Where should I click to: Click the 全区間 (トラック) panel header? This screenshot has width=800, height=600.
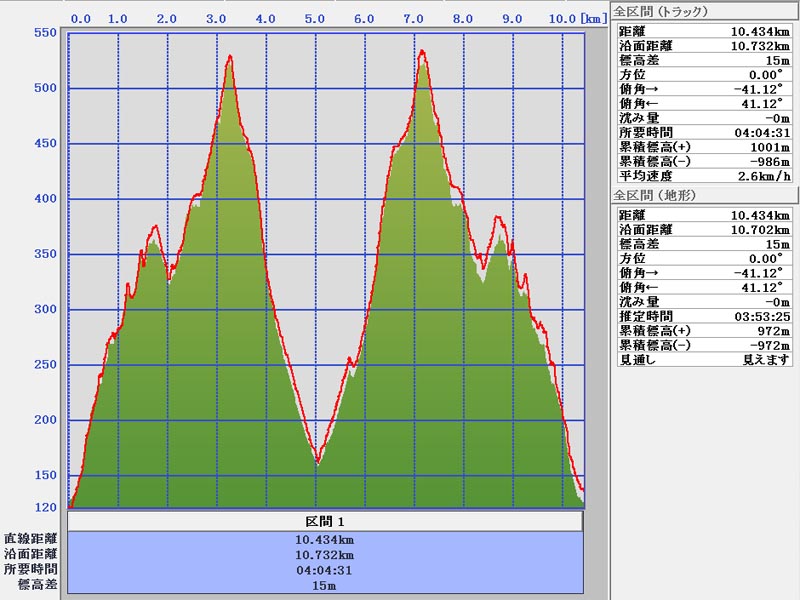pos(660,12)
